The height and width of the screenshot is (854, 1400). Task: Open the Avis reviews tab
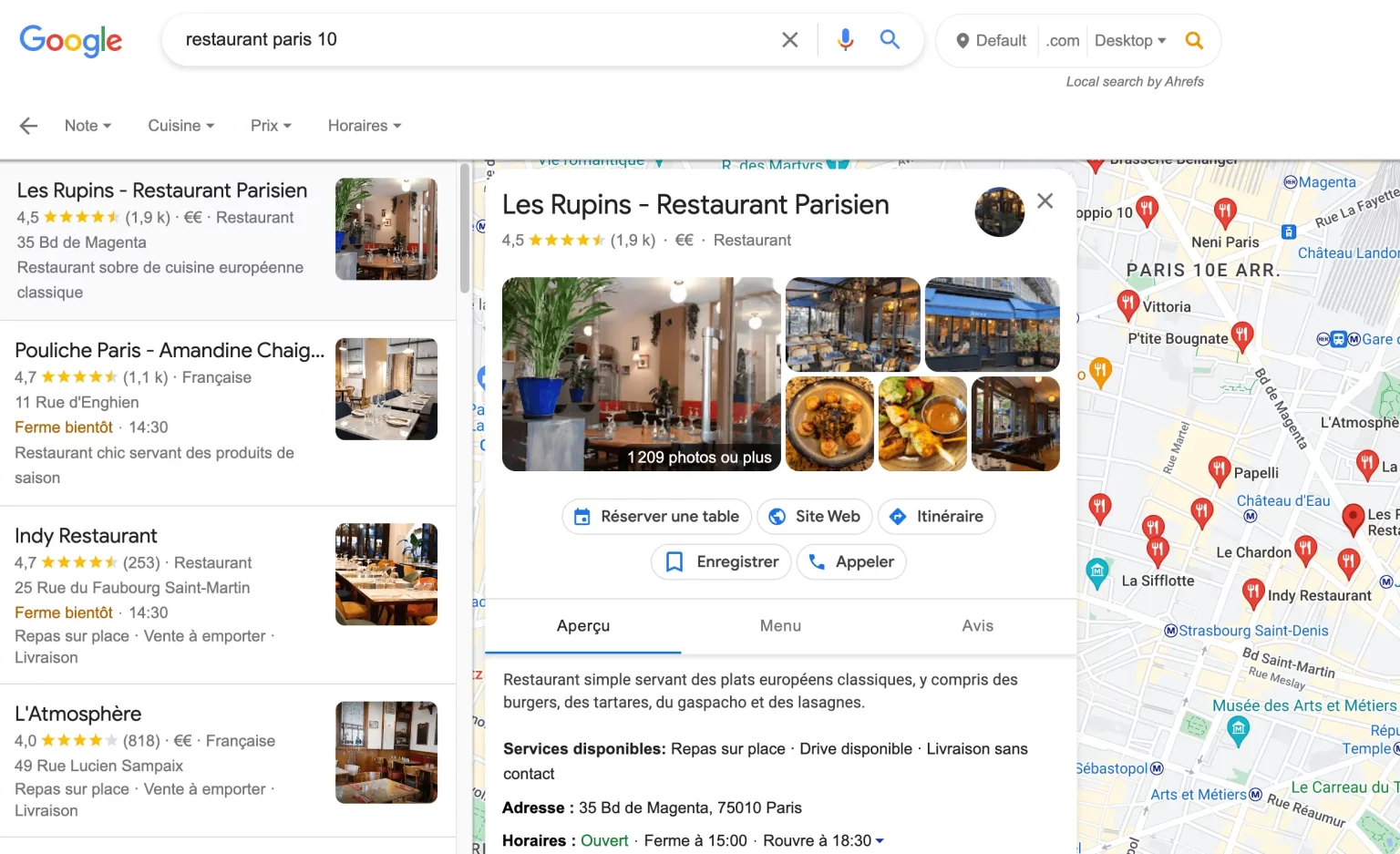977,626
